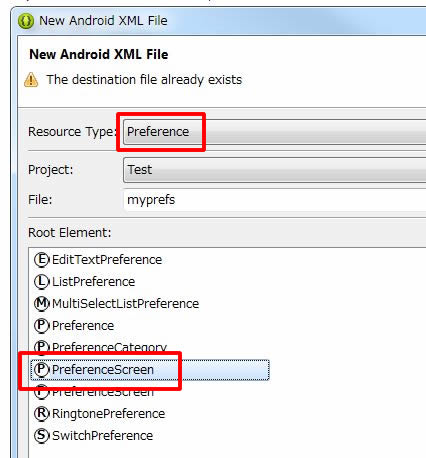Select the EditTextPreference E icon
Screen dimensions: 426x458
point(42,260)
